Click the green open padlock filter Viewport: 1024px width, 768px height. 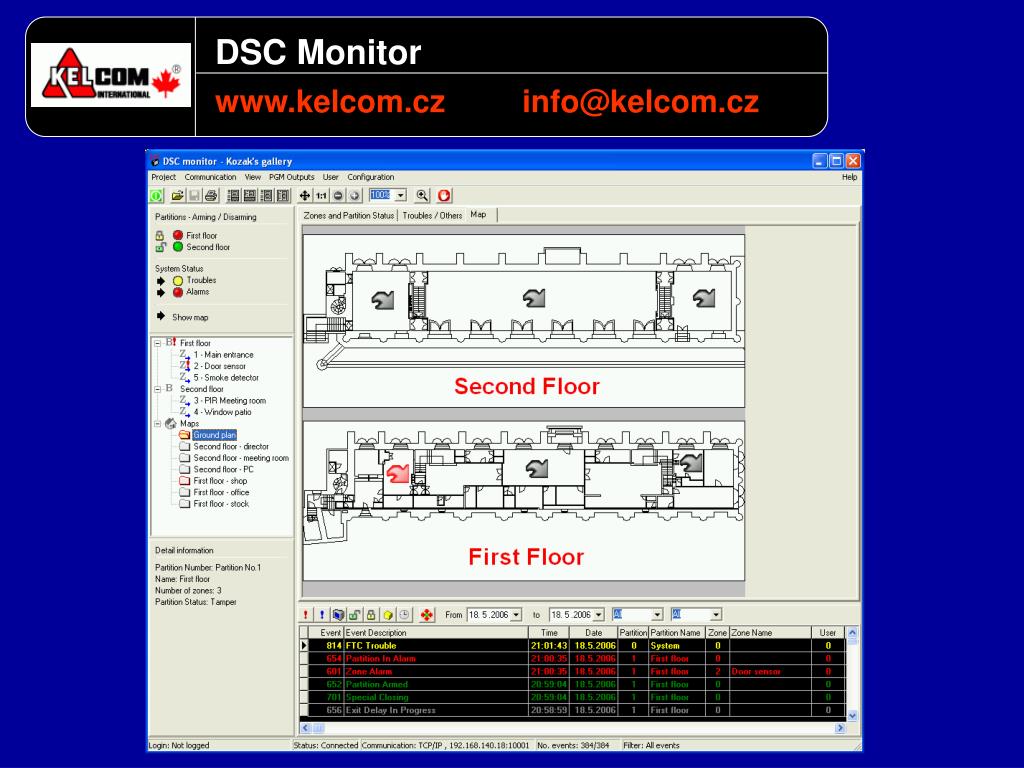coord(355,615)
